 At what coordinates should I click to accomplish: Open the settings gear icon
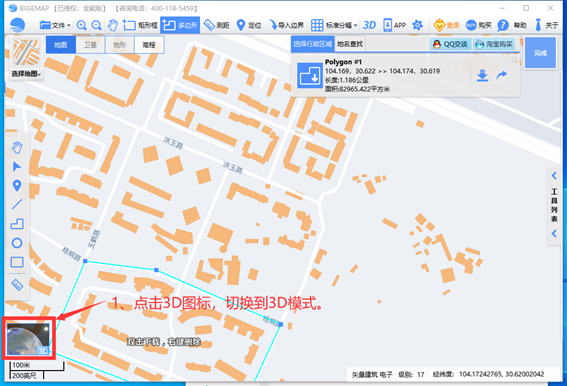(x=418, y=25)
